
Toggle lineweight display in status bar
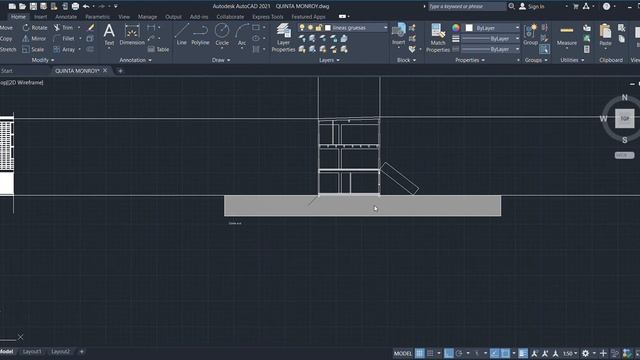coord(523,353)
